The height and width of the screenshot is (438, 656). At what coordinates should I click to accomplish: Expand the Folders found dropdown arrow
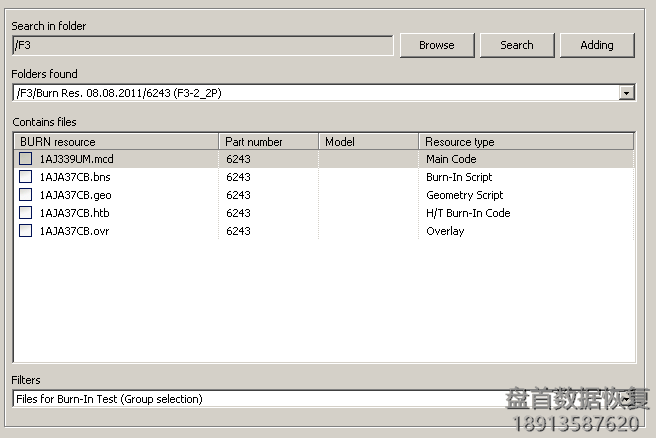tap(626, 93)
